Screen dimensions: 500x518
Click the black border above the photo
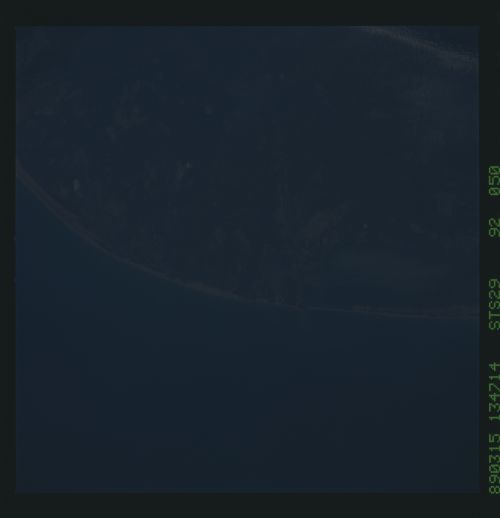pos(250,13)
